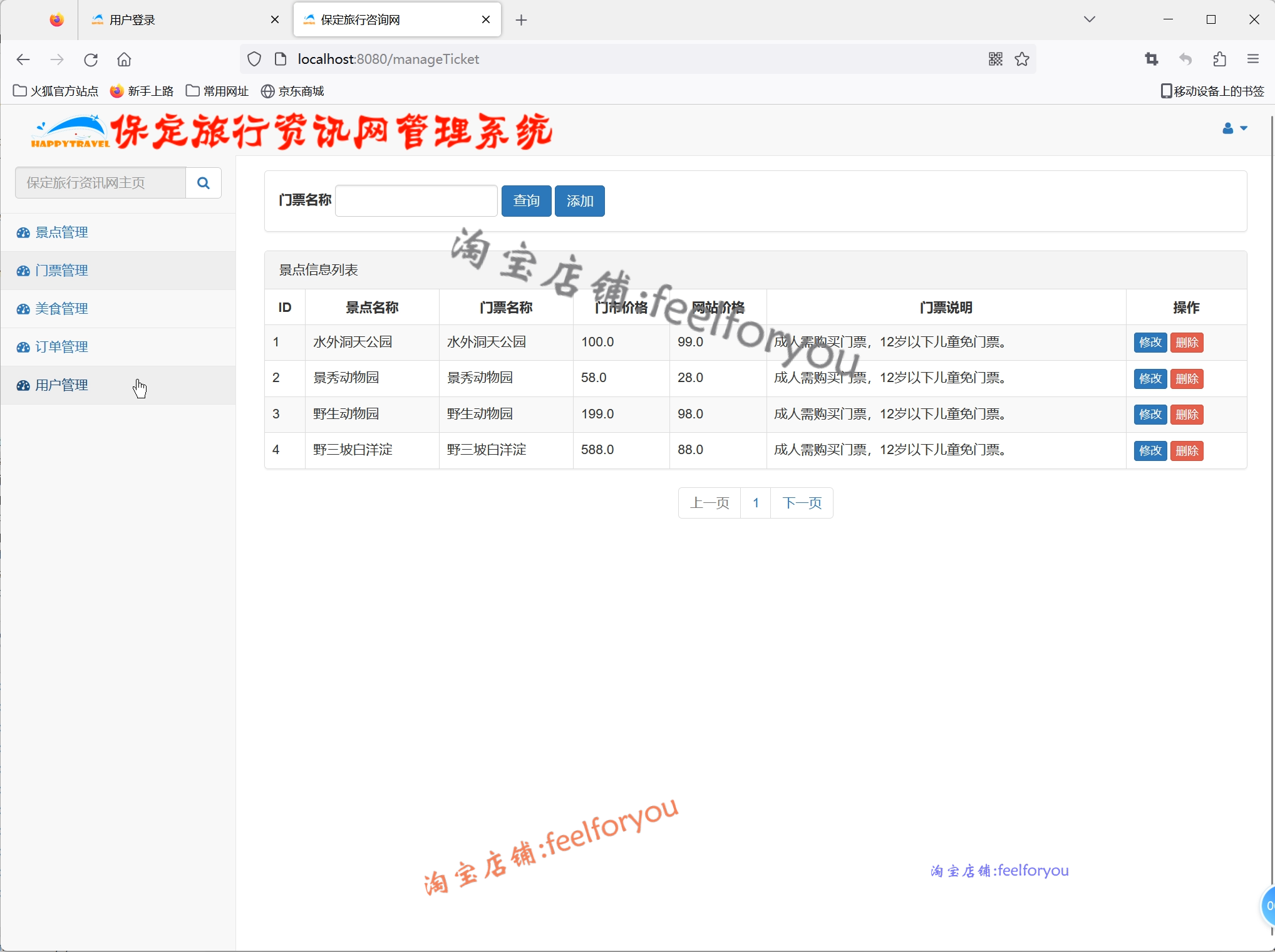Open the extensions puzzle icon
This screenshot has width=1275, height=952.
click(x=1219, y=59)
